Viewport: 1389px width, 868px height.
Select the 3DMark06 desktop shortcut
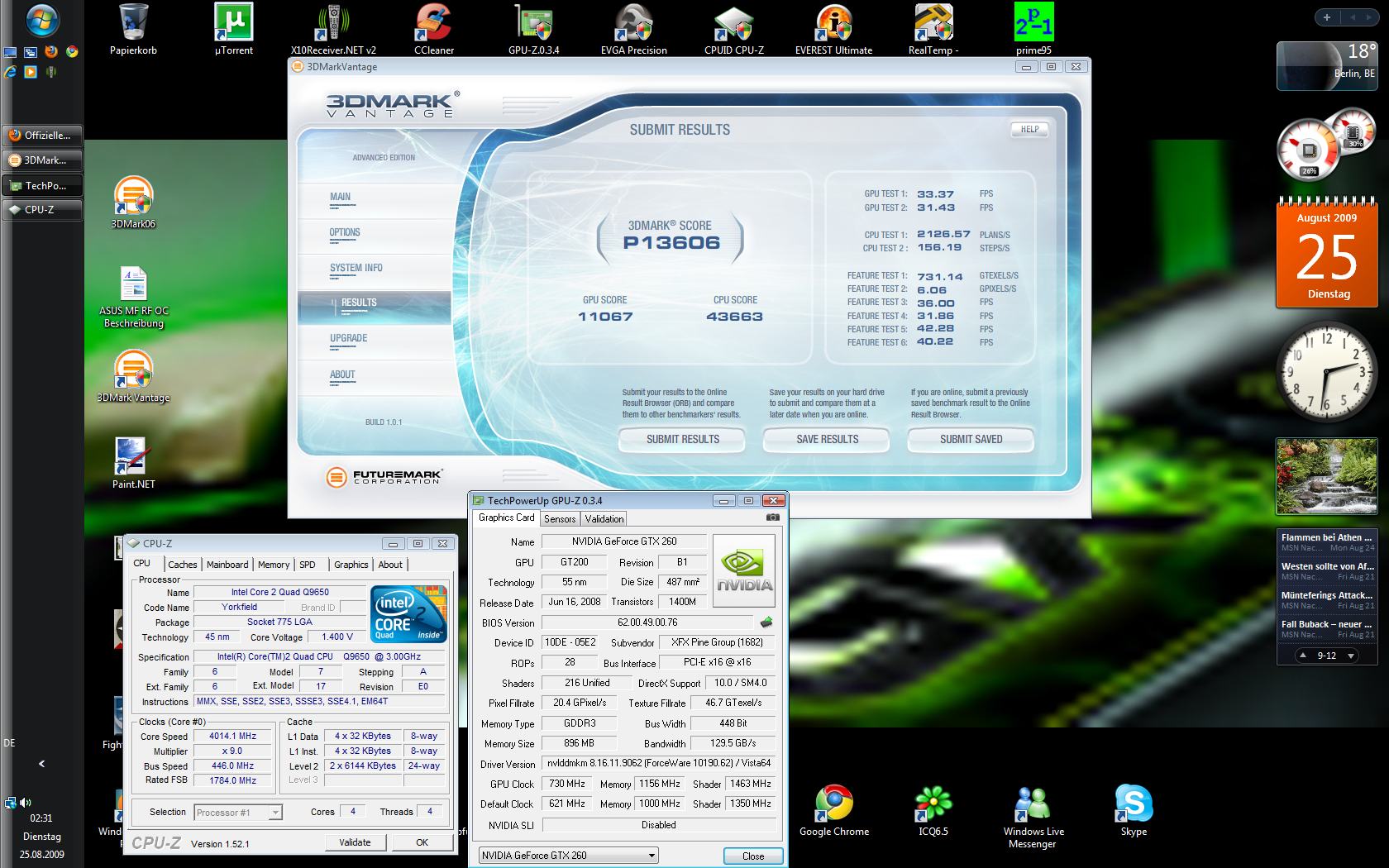[x=133, y=203]
